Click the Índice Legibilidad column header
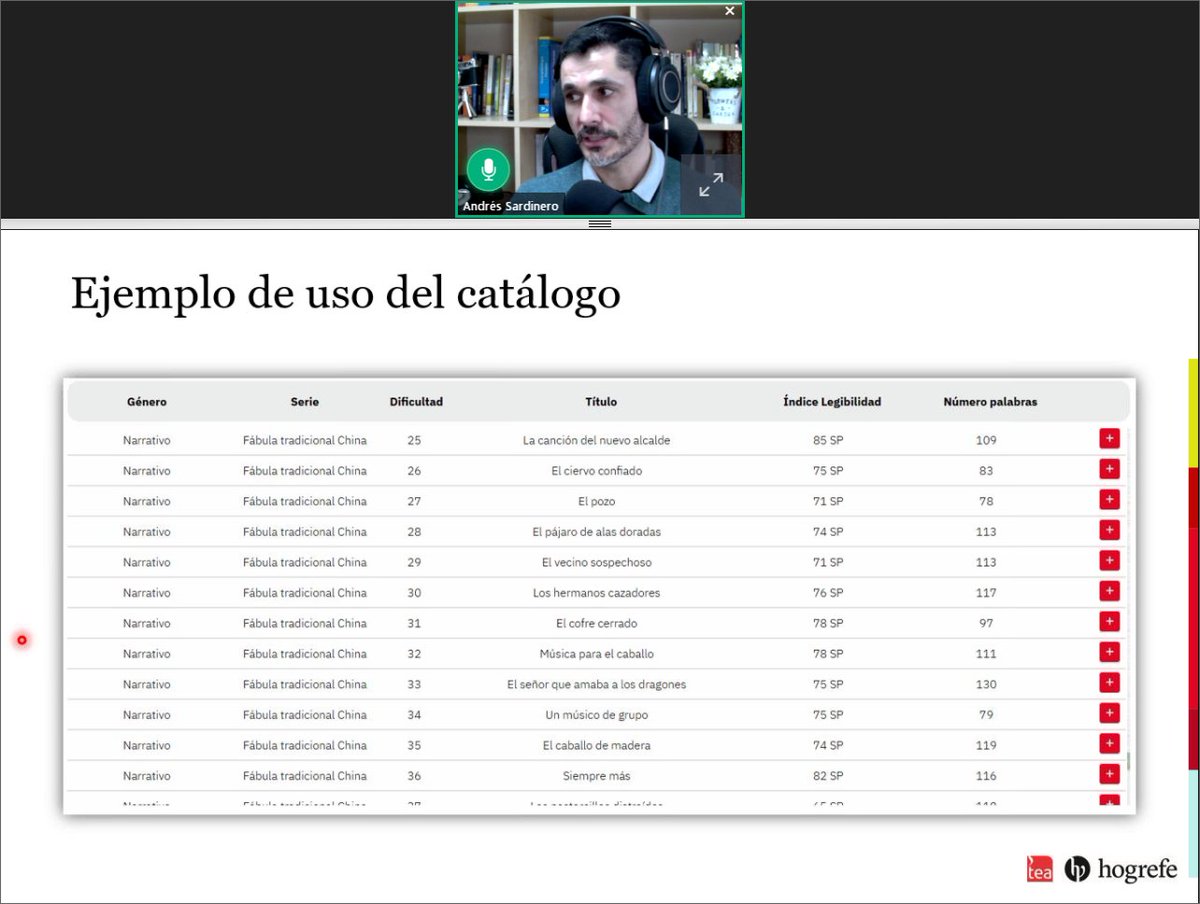Screen dimensions: 1200x904 (x=833, y=402)
